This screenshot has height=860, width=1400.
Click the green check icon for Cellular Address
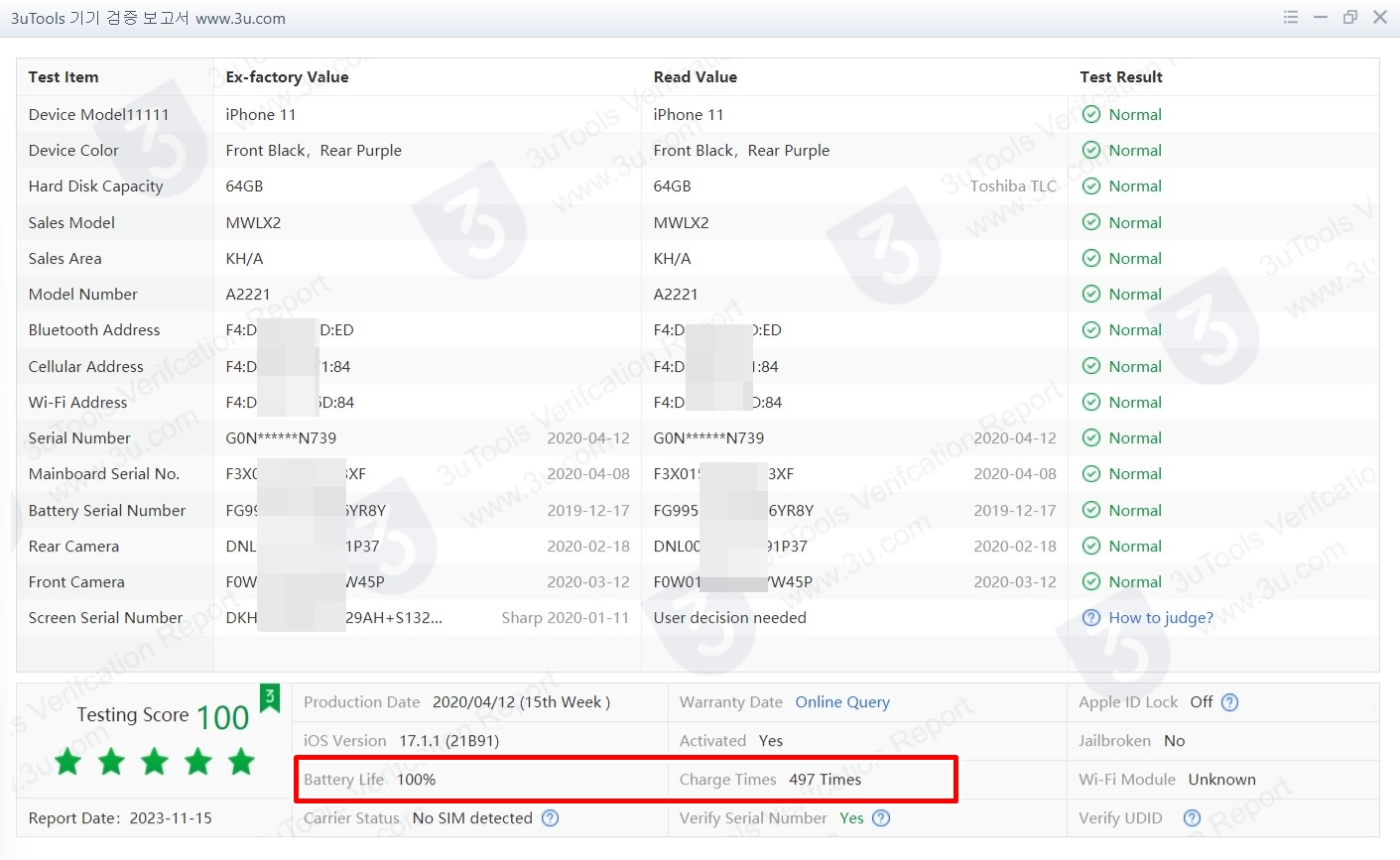pos(1091,366)
